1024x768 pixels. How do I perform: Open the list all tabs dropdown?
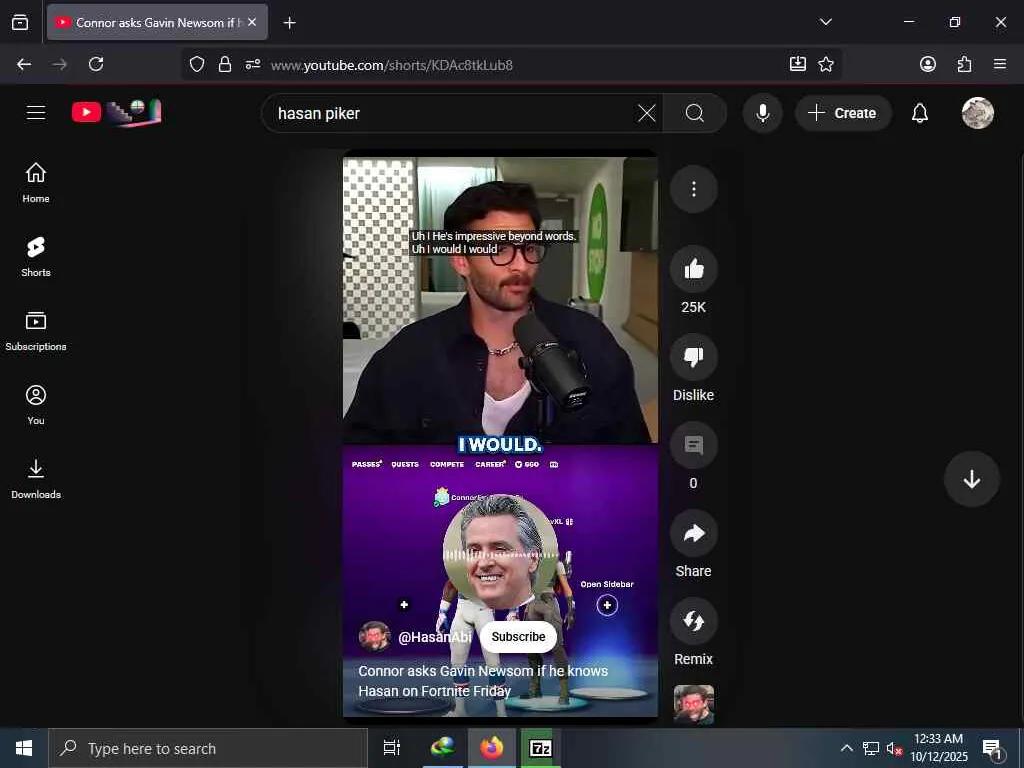[826, 22]
